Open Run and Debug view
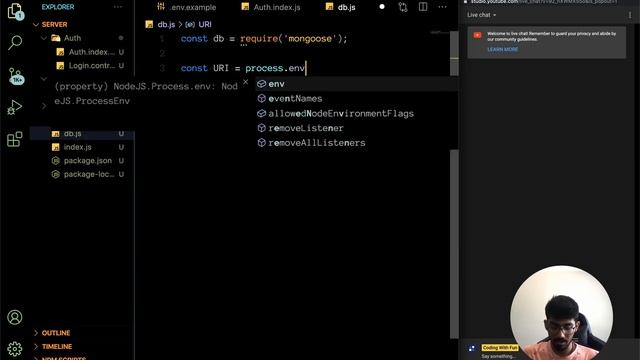Viewport: 640px width, 360px height. [x=15, y=107]
